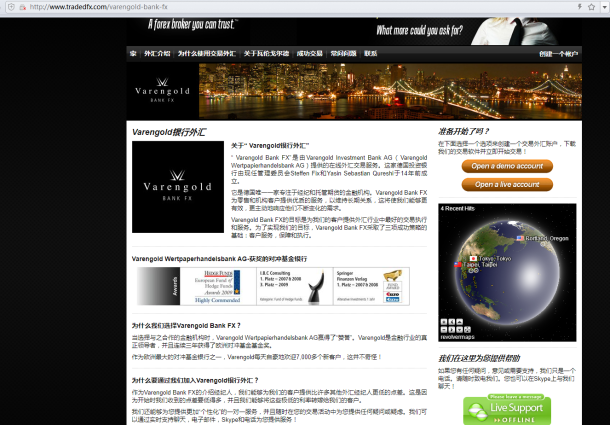Click the Live Support offline chat button
This screenshot has width=610, height=425.
point(507,409)
